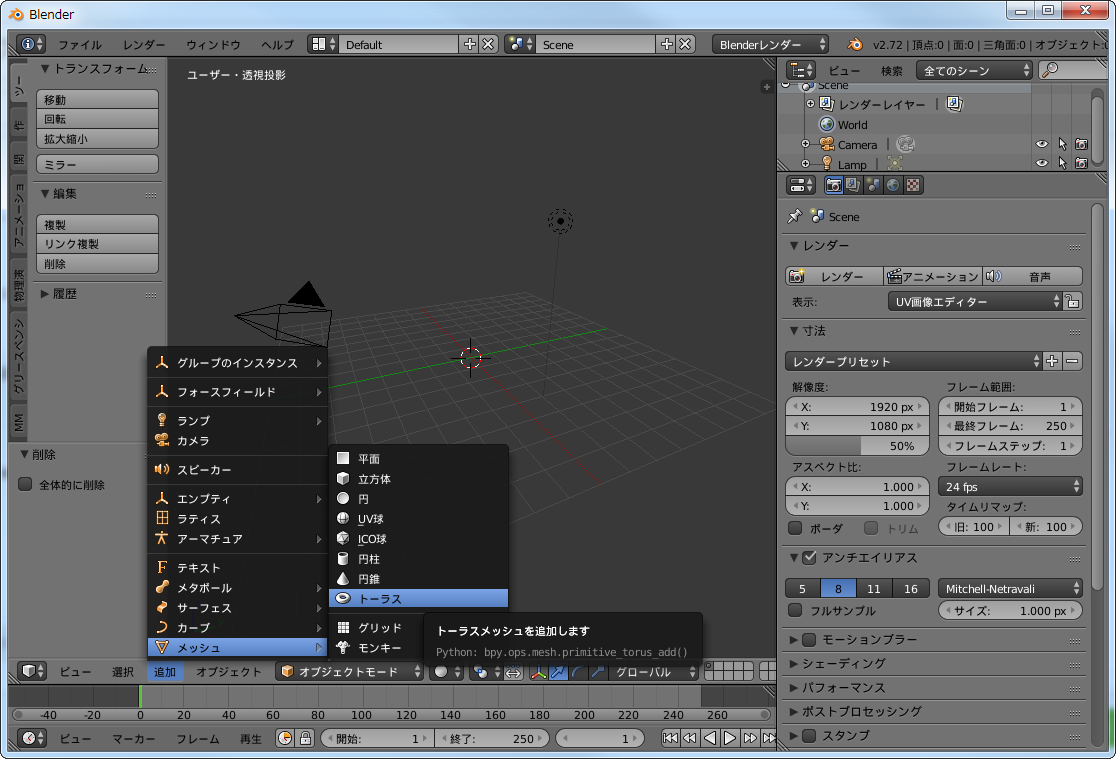This screenshot has height=759, width=1116.
Task: Open the レンダープリセット dropdown
Action: [913, 361]
